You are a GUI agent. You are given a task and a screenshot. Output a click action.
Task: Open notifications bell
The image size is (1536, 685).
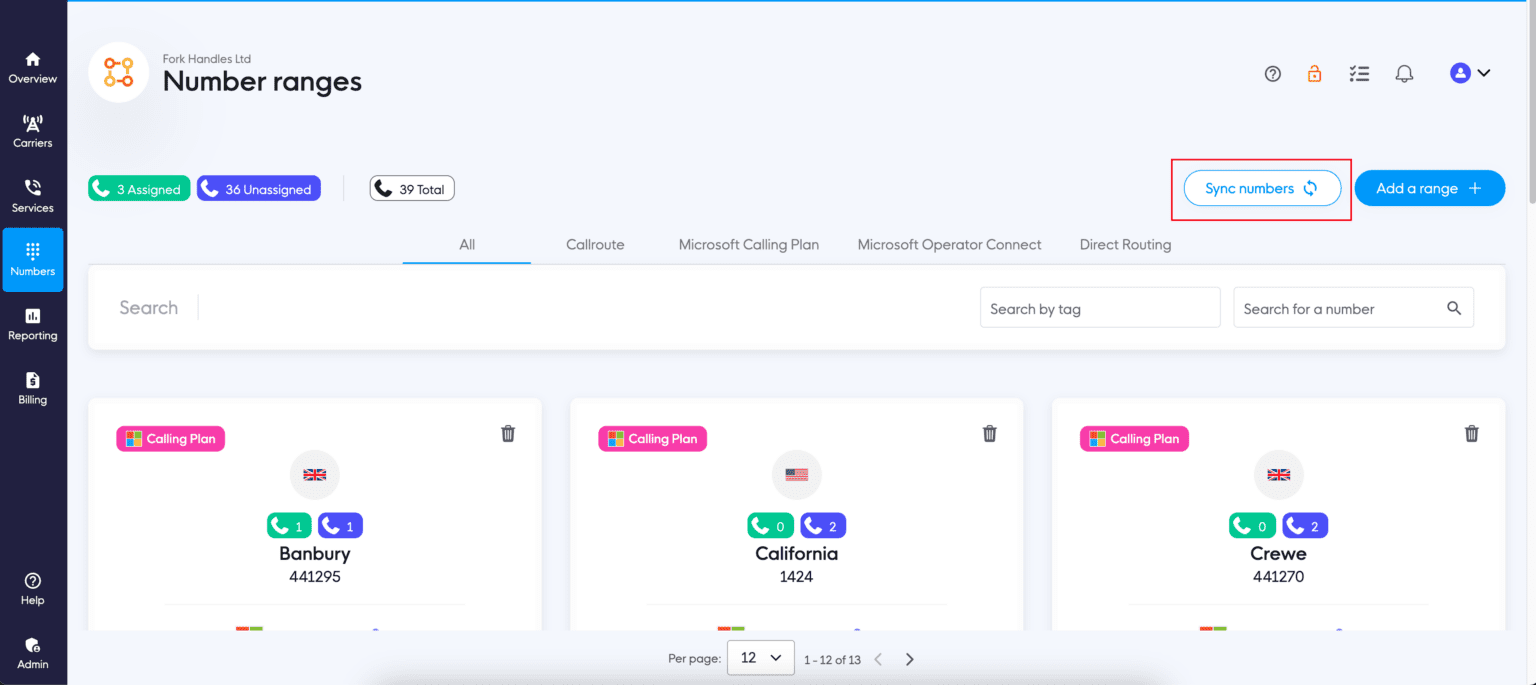[1404, 73]
